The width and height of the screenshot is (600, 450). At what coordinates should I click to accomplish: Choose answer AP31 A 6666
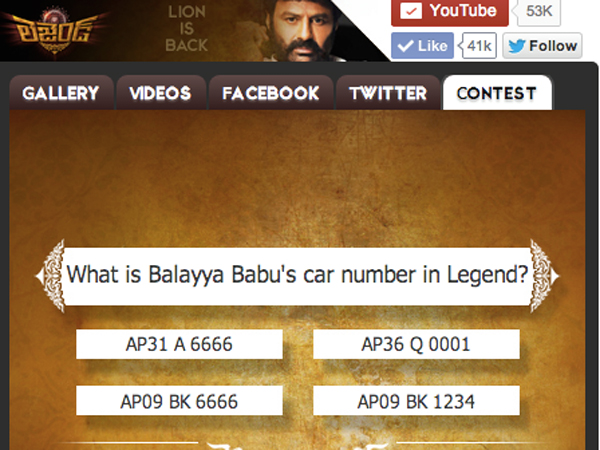179,344
